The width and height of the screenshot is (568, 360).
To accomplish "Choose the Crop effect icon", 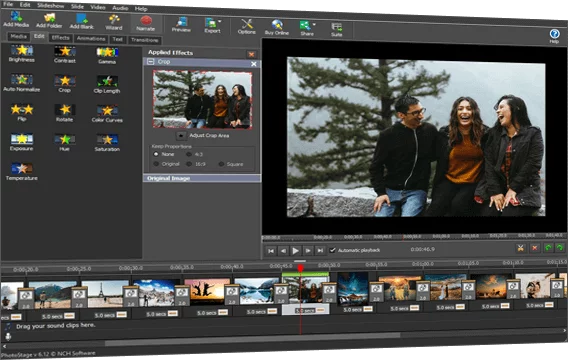I will pos(64,84).
